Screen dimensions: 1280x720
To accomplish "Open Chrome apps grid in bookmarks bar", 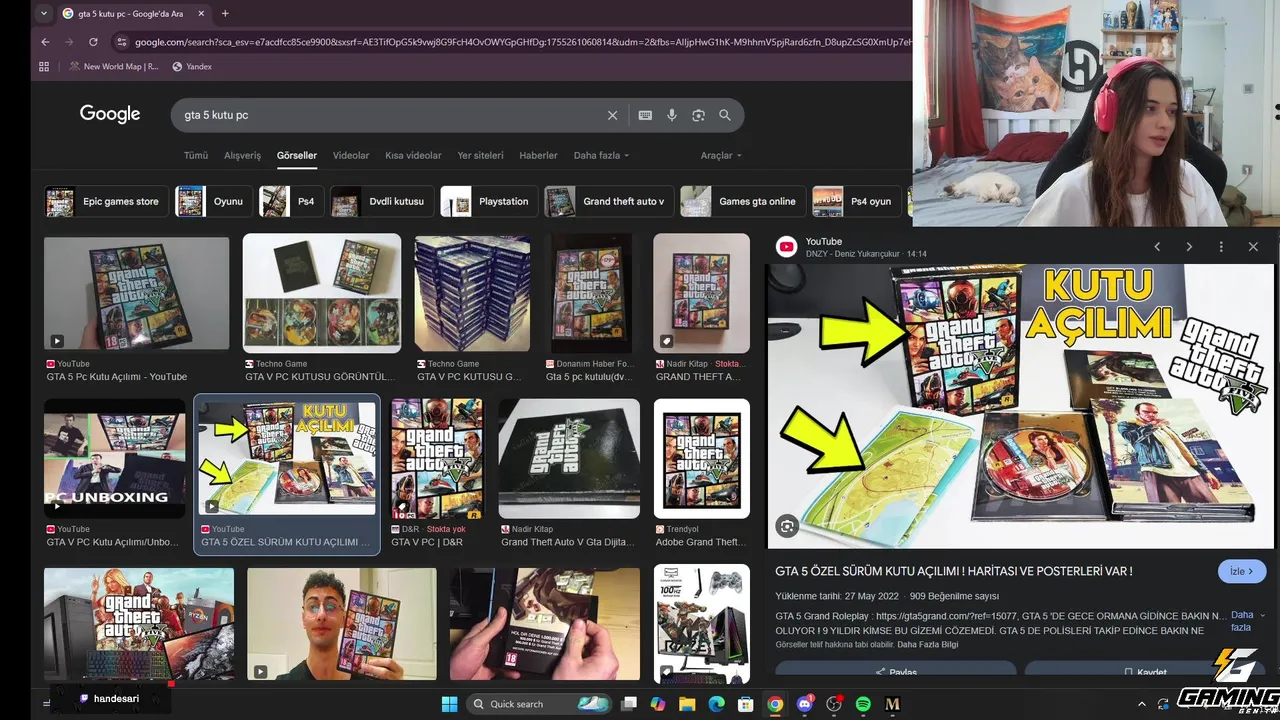I will pos(44,67).
